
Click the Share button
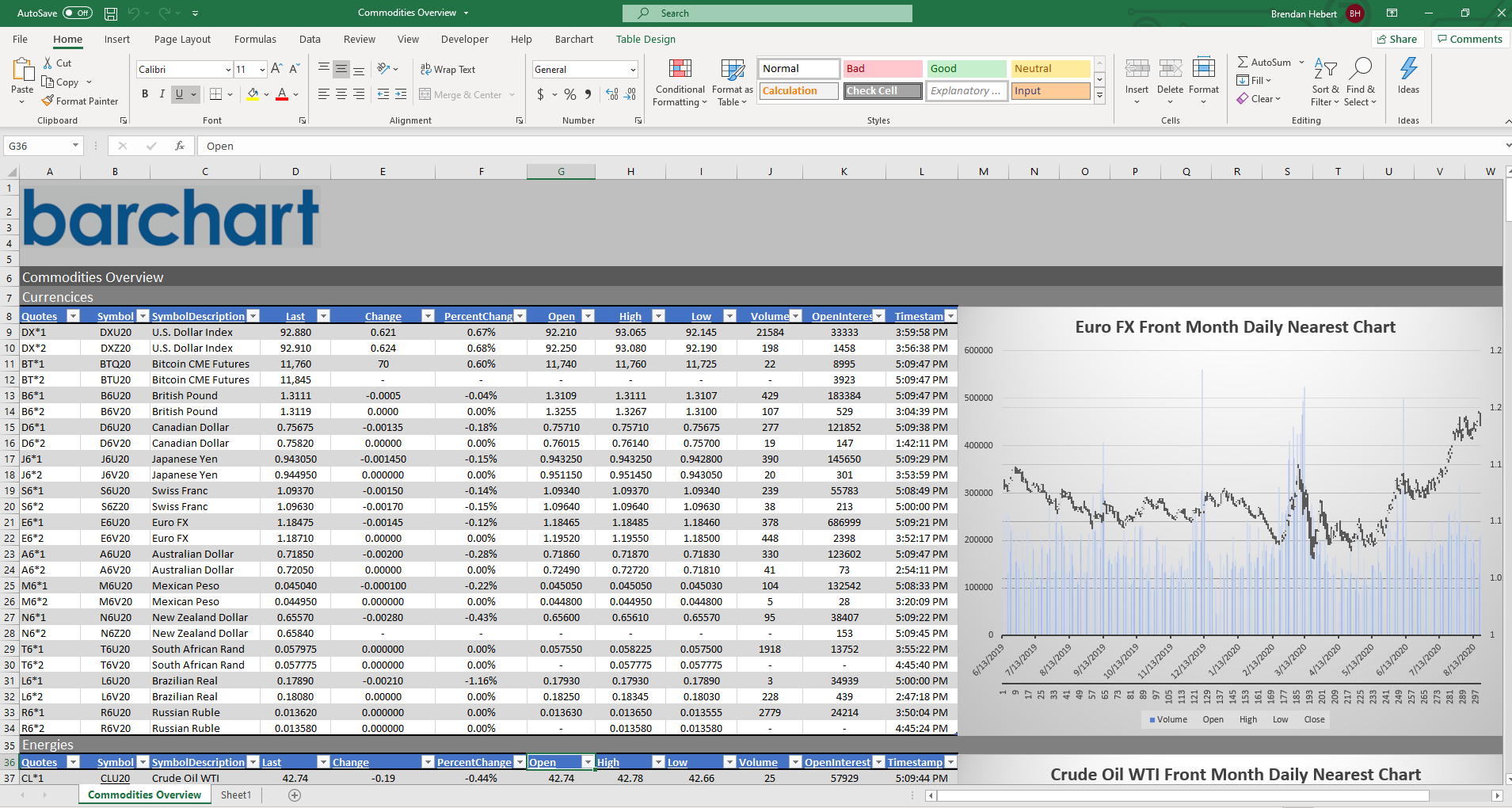pos(1397,39)
